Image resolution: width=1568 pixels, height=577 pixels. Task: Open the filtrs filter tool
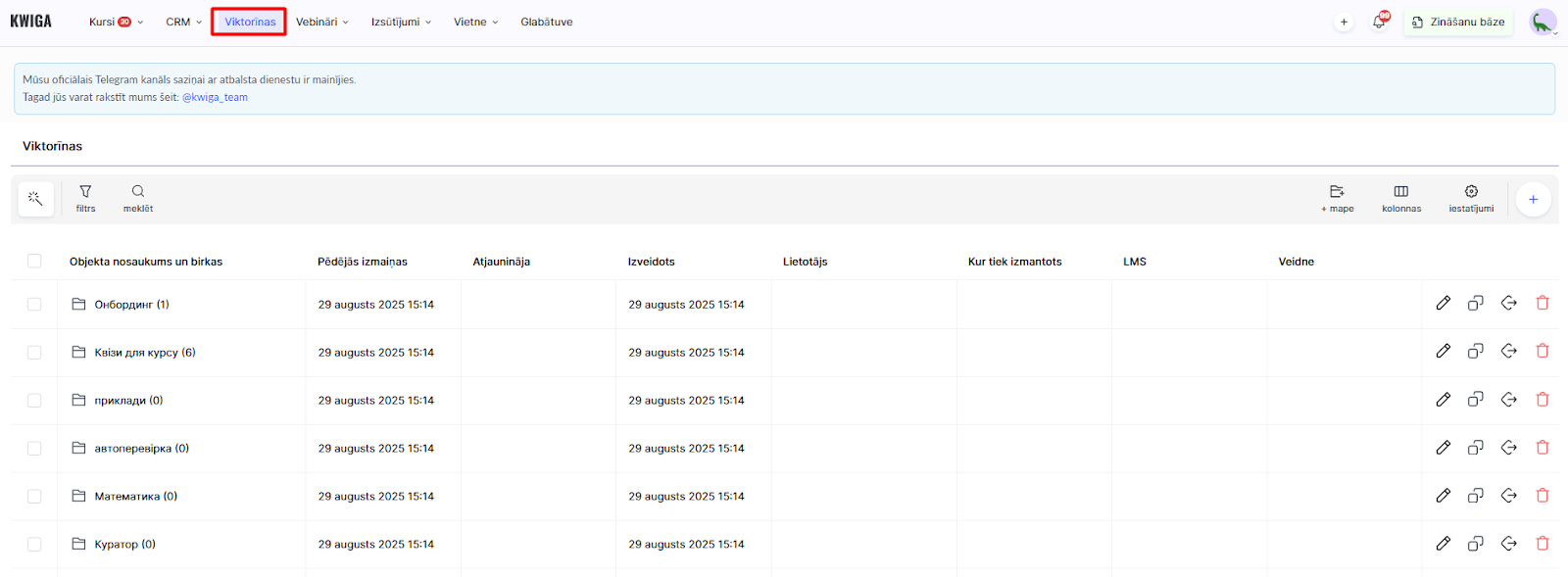85,198
